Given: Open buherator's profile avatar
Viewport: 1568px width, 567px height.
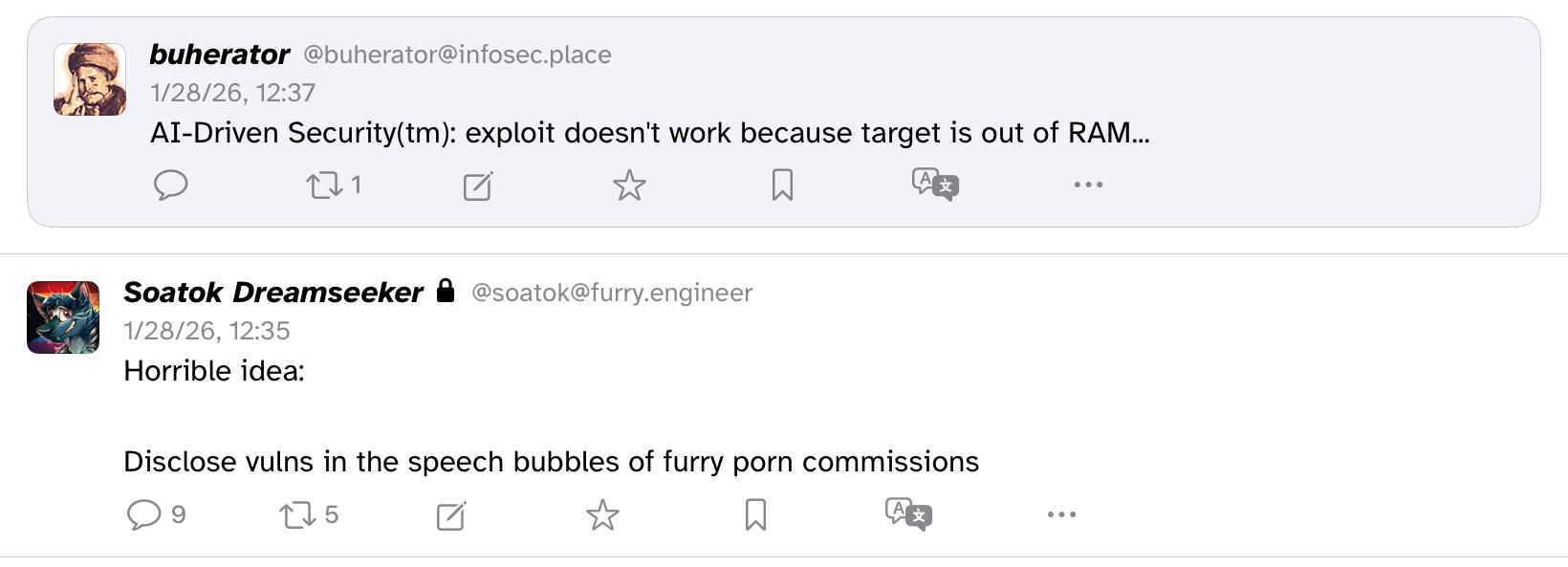Looking at the screenshot, I should 90,79.
